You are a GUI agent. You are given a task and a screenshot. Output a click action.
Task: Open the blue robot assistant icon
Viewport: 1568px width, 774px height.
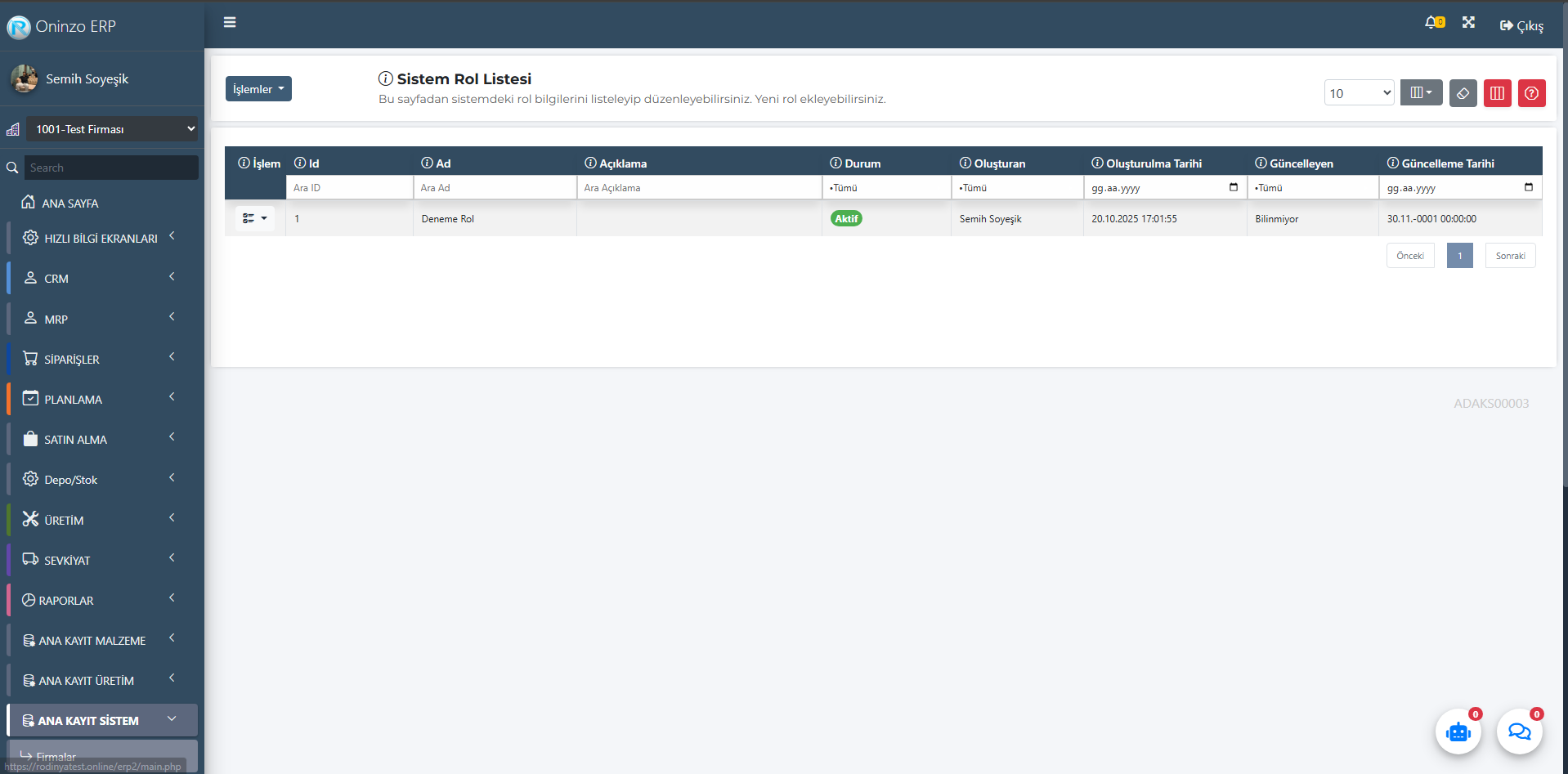pyautogui.click(x=1458, y=731)
